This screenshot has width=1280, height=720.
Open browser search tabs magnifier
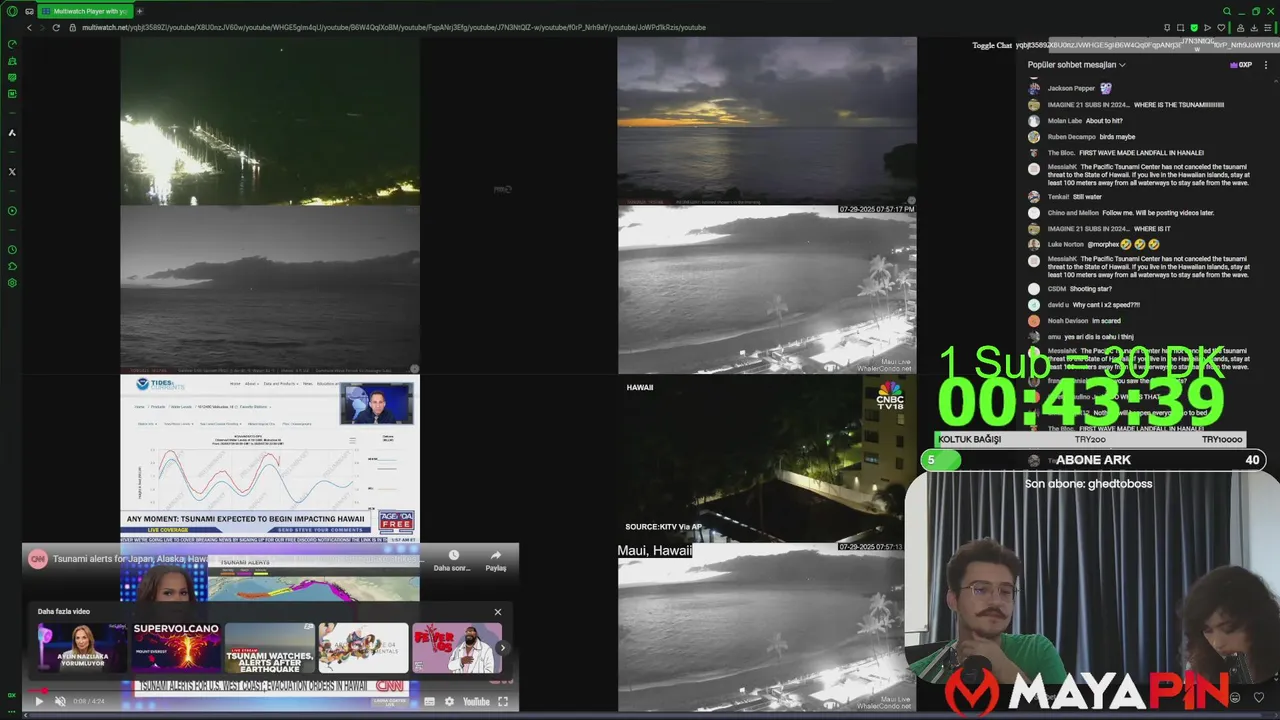[1226, 11]
